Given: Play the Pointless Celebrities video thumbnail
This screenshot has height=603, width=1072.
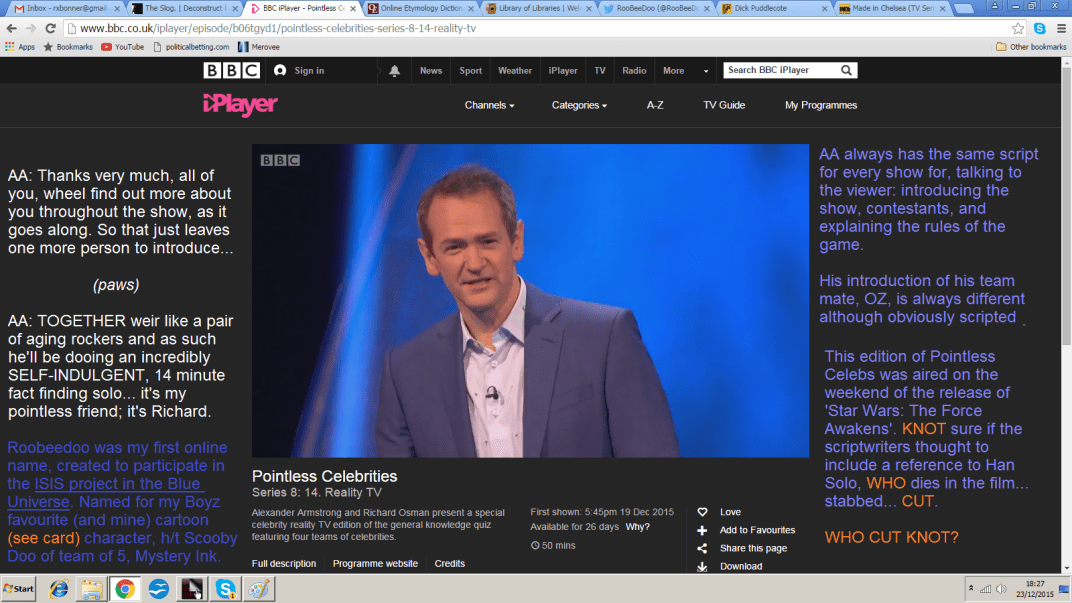Looking at the screenshot, I should 530,300.
